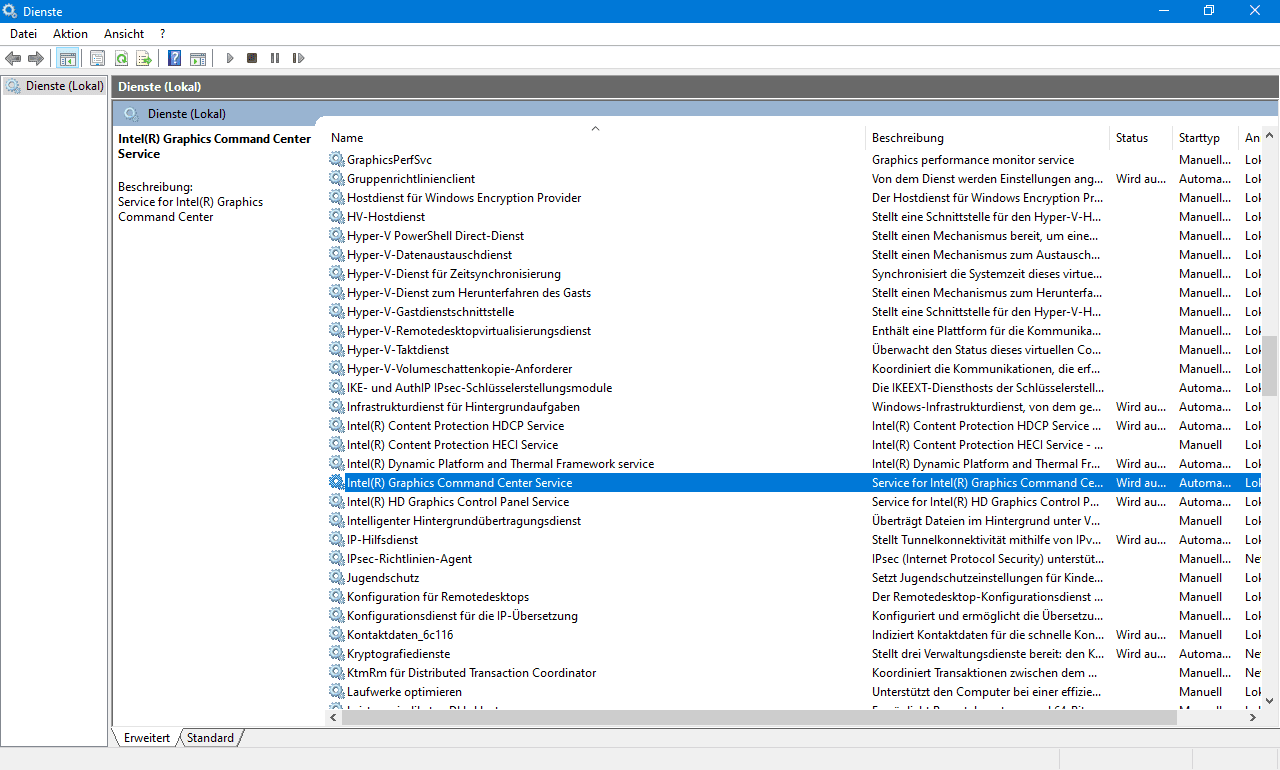Screen dimensions: 1280x770
Task: Click the gear icon of IPsec-Richtlinien-Agent
Action: click(337, 559)
